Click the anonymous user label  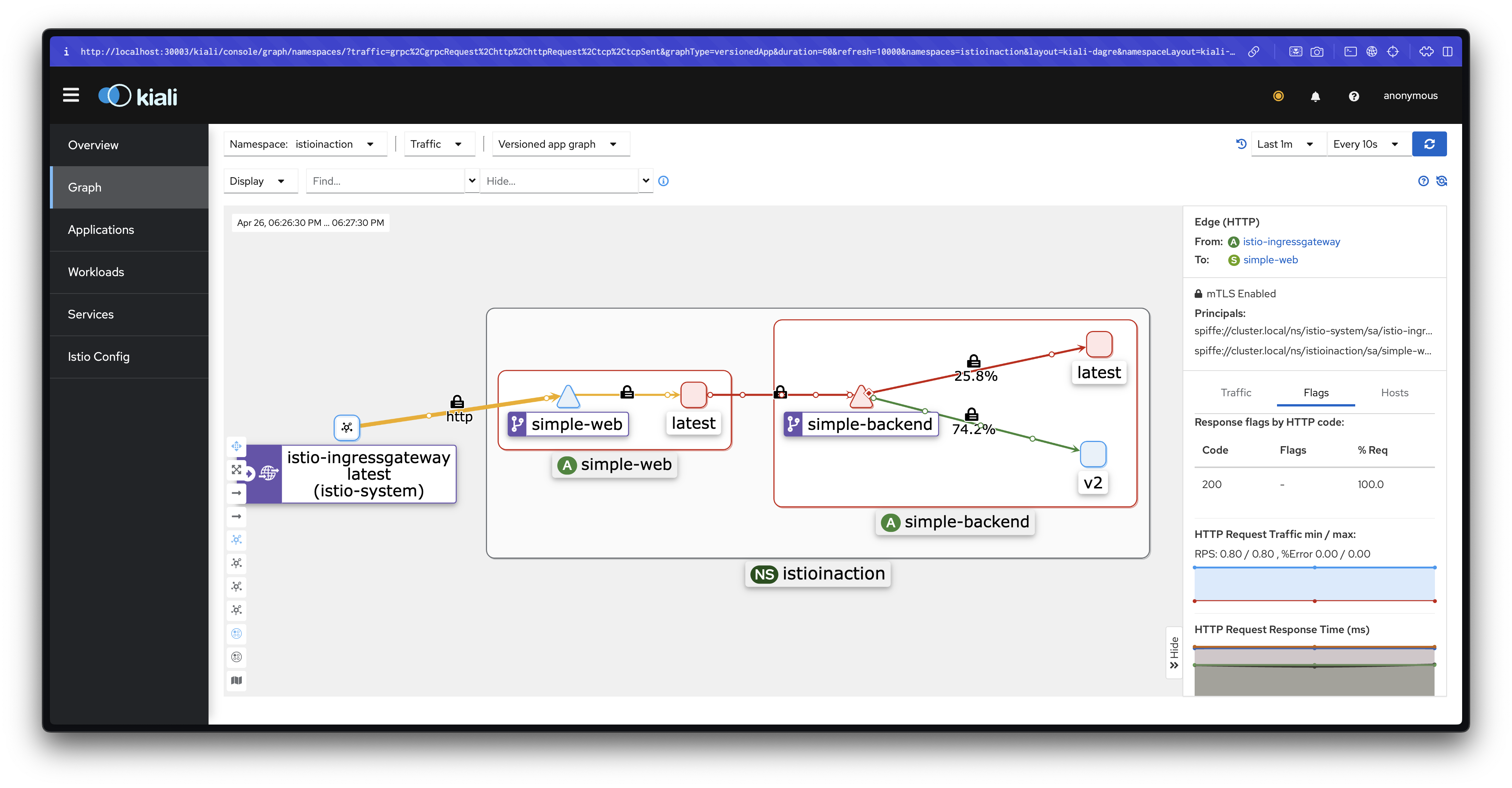coord(1410,96)
